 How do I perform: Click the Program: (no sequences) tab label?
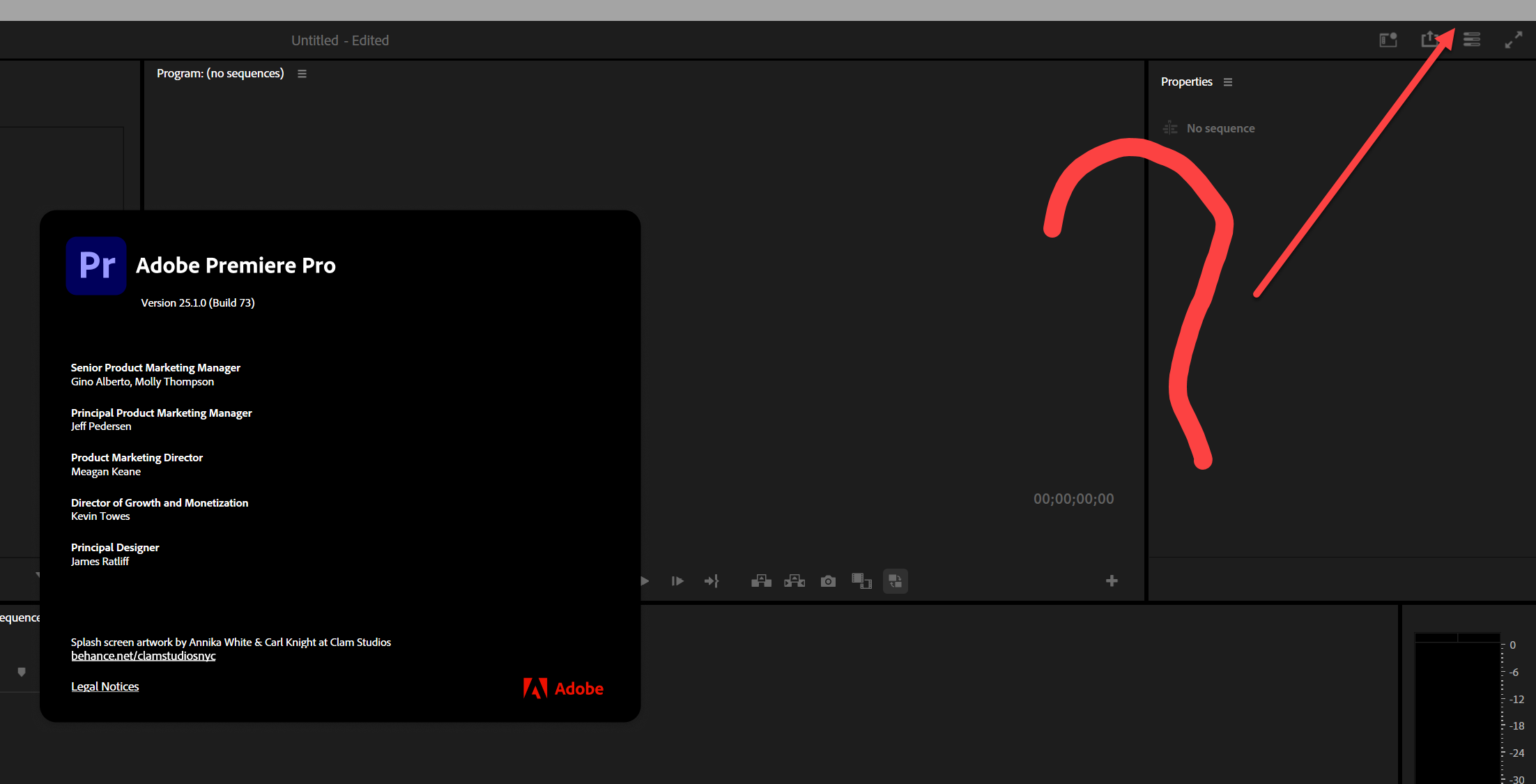pyautogui.click(x=220, y=73)
